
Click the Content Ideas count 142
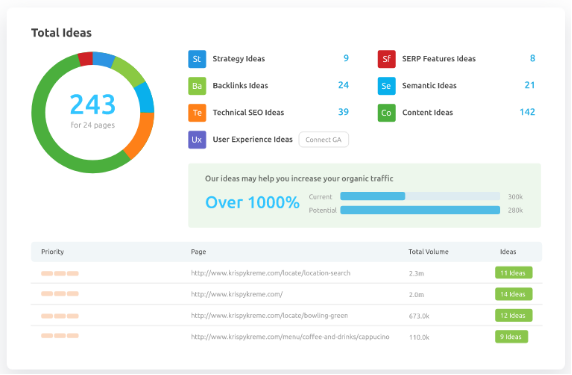pyautogui.click(x=527, y=112)
